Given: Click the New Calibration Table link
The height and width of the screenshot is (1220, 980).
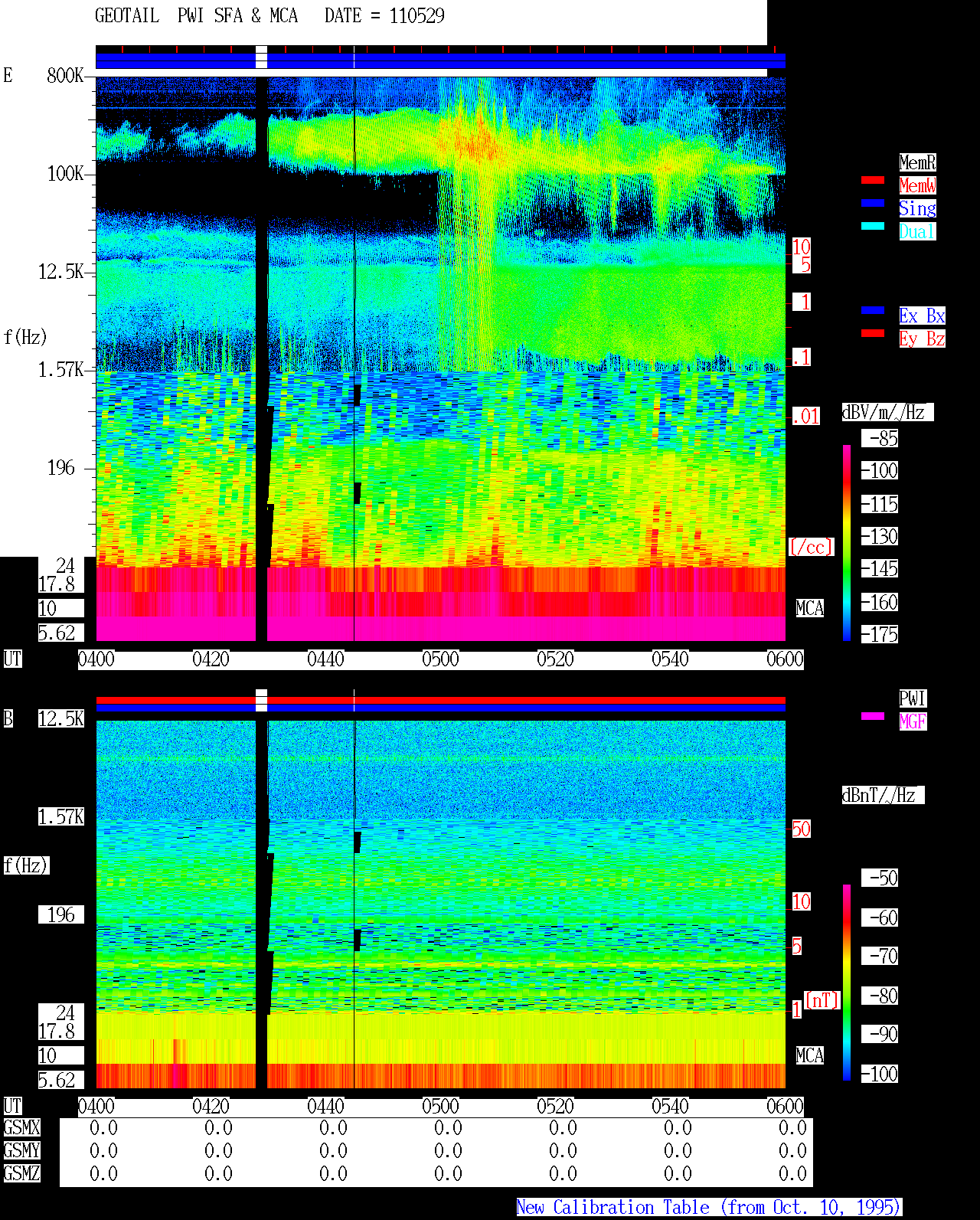Looking at the screenshot, I should click(709, 1208).
